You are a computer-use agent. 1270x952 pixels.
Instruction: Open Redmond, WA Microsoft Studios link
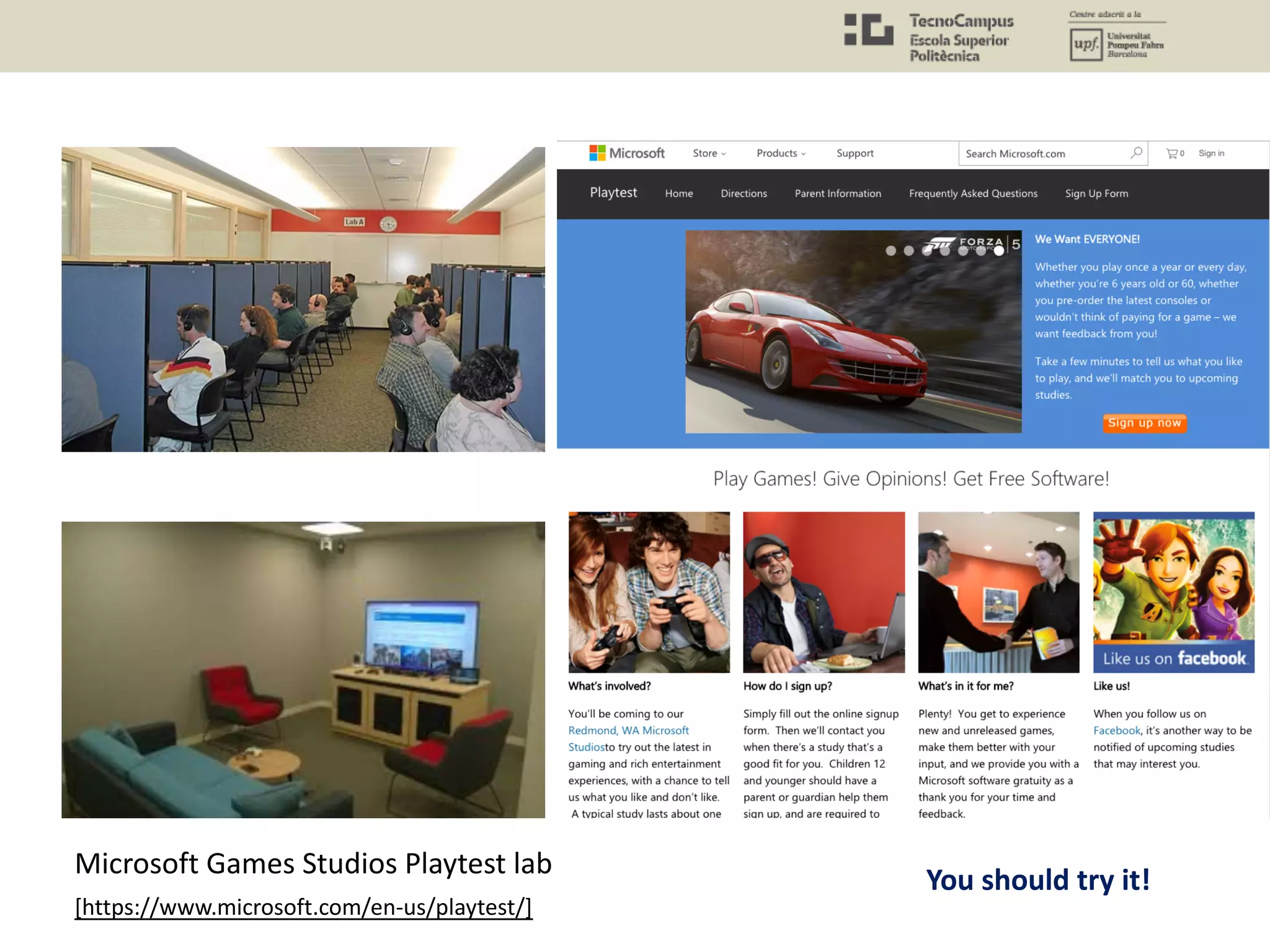(628, 739)
